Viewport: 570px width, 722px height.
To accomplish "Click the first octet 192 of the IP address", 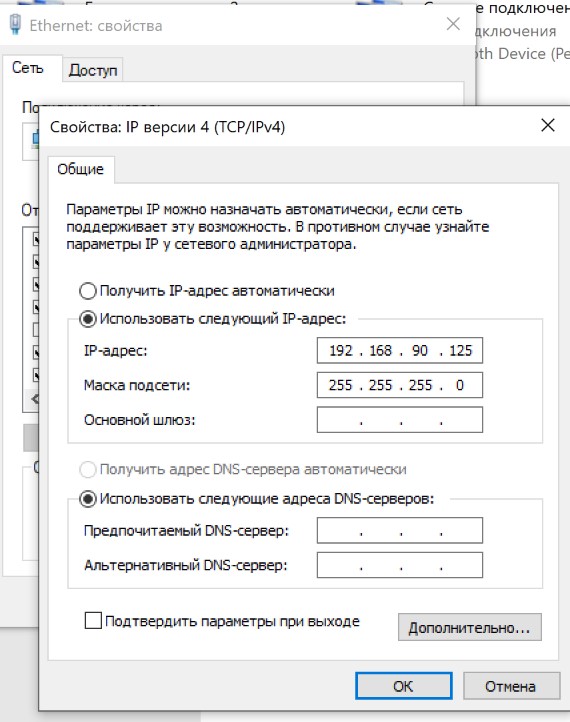I will pos(341,351).
